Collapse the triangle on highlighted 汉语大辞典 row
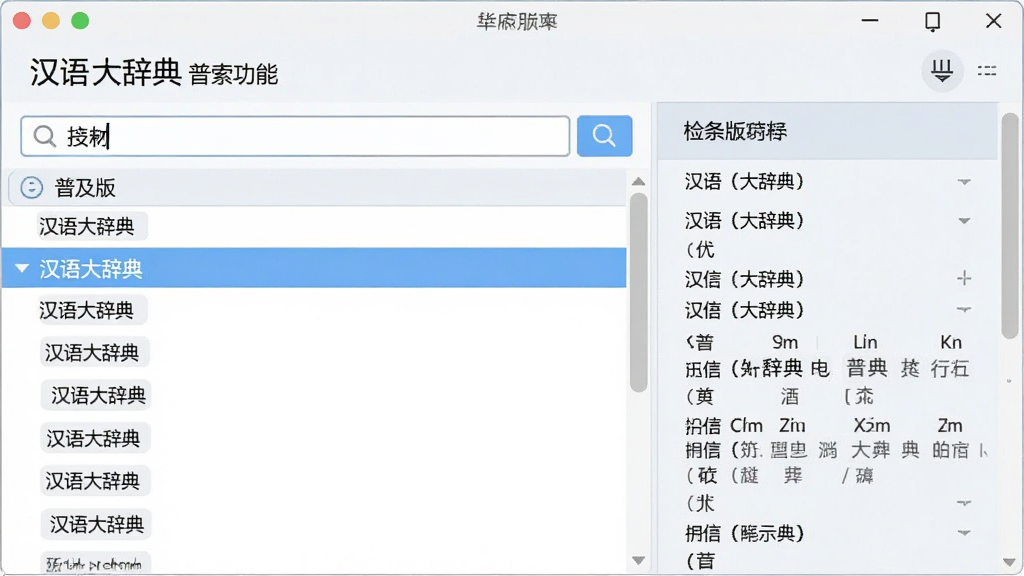The height and width of the screenshot is (576, 1024). pyautogui.click(x=22, y=268)
